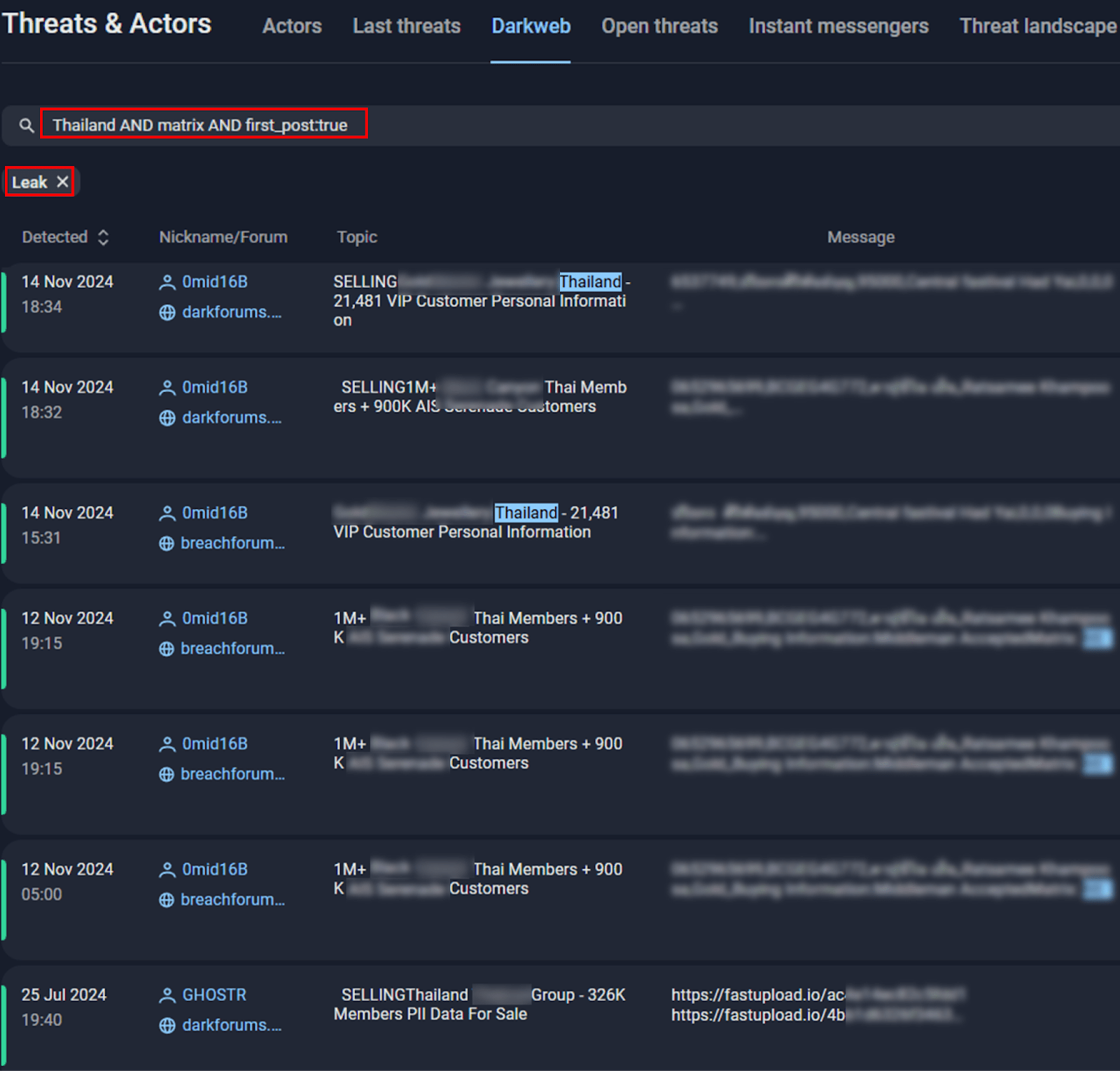1120x1071 pixels.
Task: Click the globe icon next to breachforum on the 15:31 row
Action: [x=167, y=543]
